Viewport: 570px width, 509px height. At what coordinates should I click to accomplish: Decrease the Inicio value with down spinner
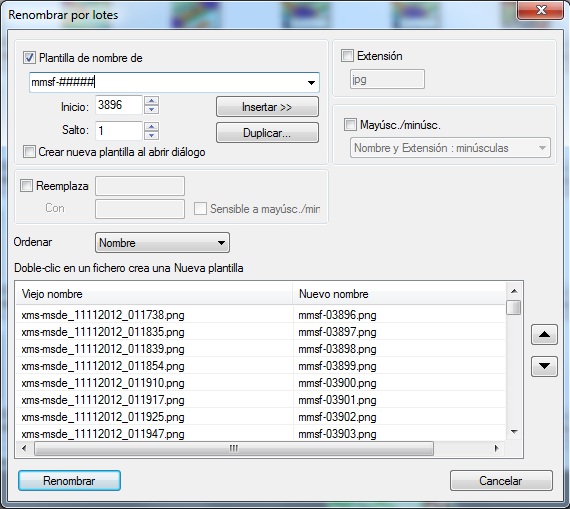(x=152, y=109)
